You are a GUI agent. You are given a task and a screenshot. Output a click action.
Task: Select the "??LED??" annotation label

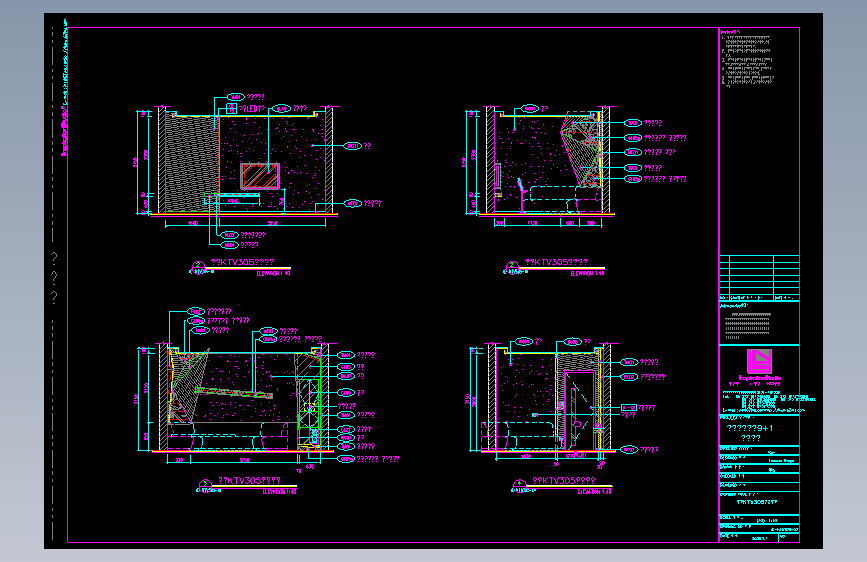click(x=252, y=109)
